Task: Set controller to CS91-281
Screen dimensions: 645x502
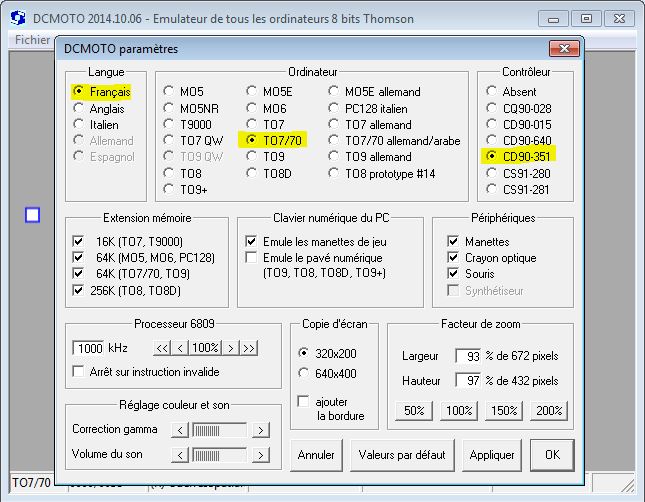Action: tap(518, 190)
